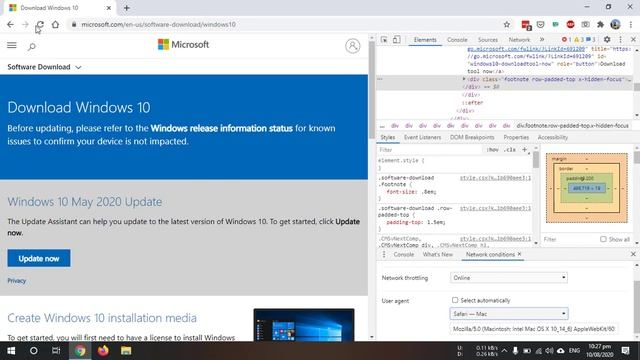The width and height of the screenshot is (640, 360).
Task: Click the custom user agent string field
Action: click(533, 329)
